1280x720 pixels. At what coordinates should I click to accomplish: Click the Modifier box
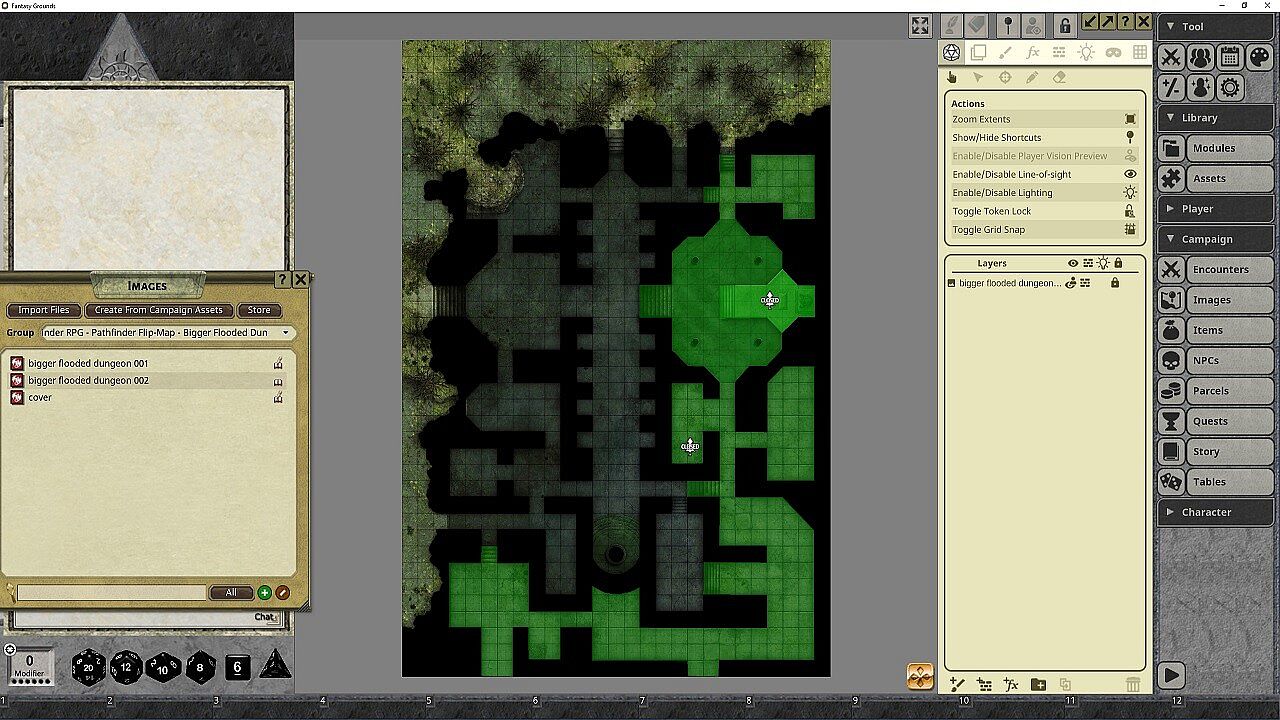(29, 667)
